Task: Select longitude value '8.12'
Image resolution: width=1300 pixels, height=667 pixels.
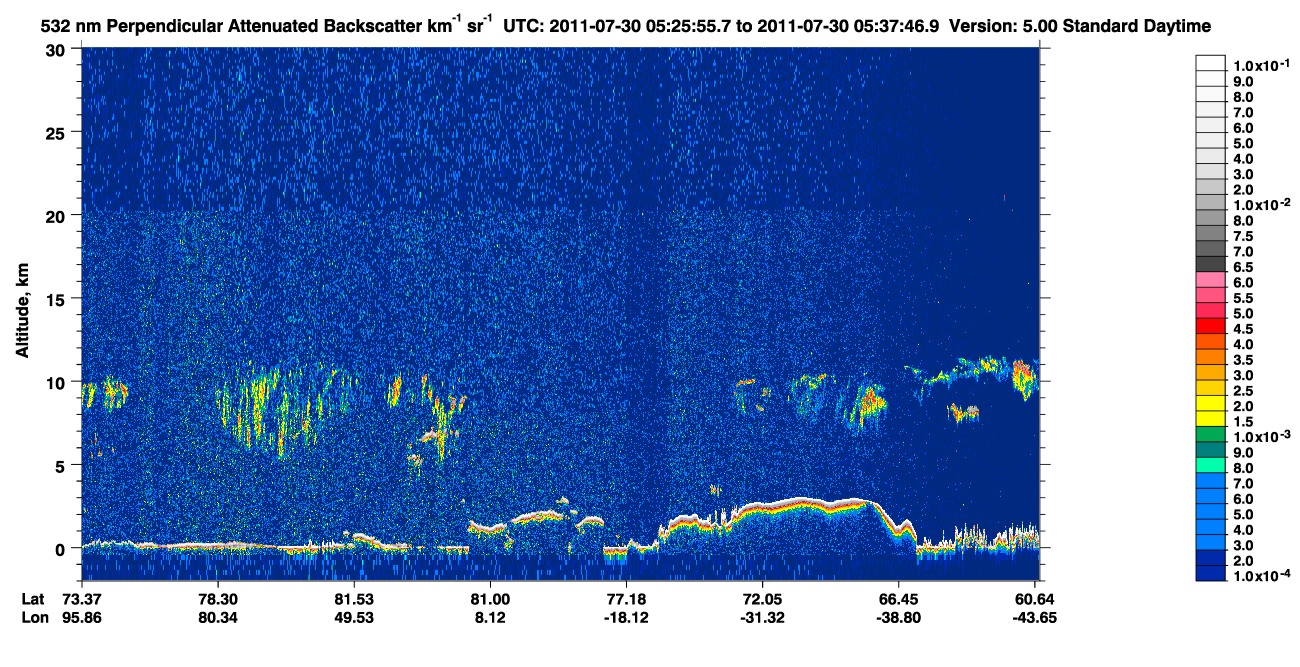Action: coord(489,617)
